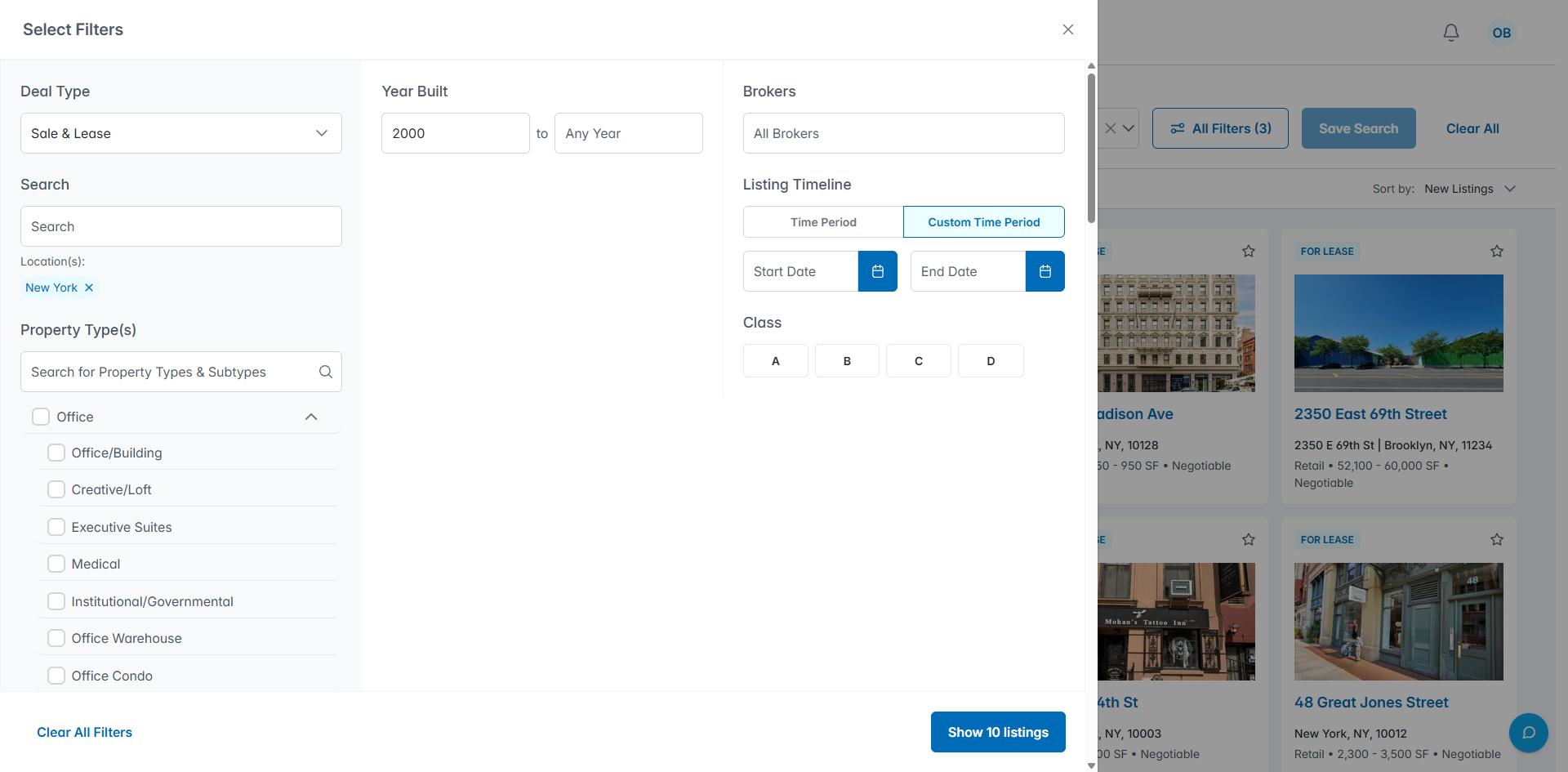Select Class B
This screenshot has height=772, width=1568.
847,360
